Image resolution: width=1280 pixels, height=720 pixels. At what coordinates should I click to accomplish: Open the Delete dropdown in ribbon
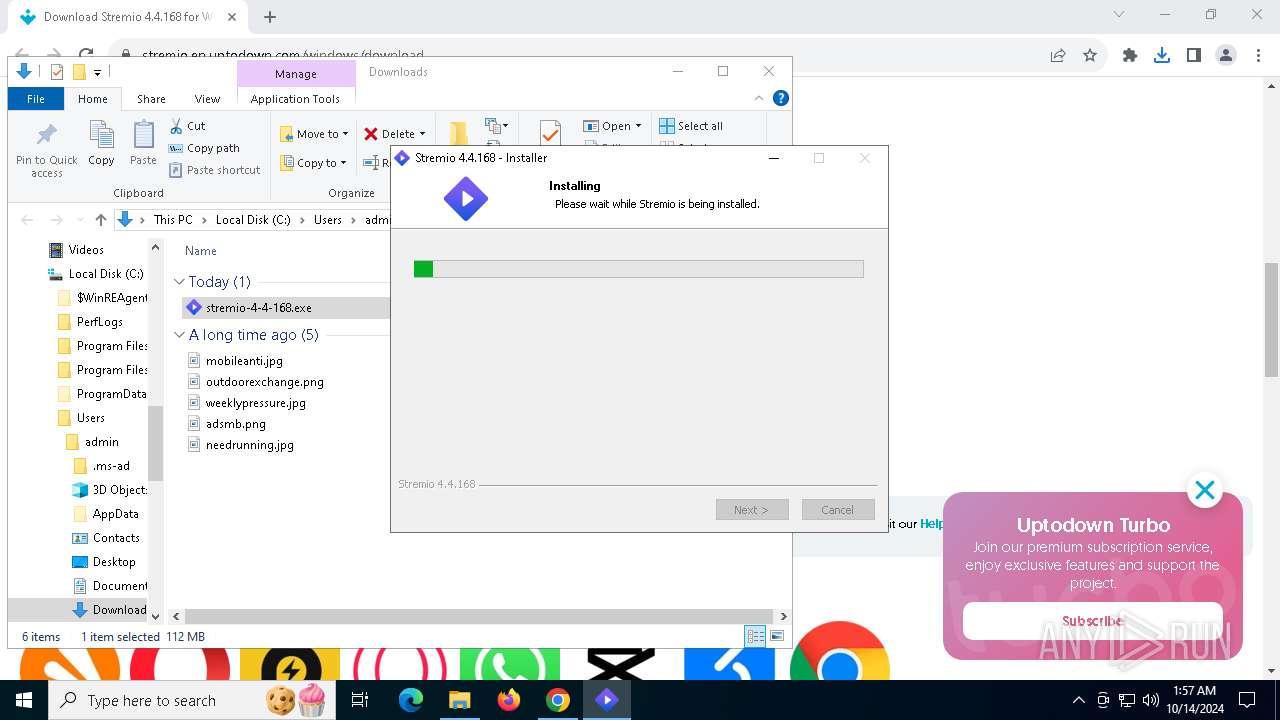(x=394, y=134)
